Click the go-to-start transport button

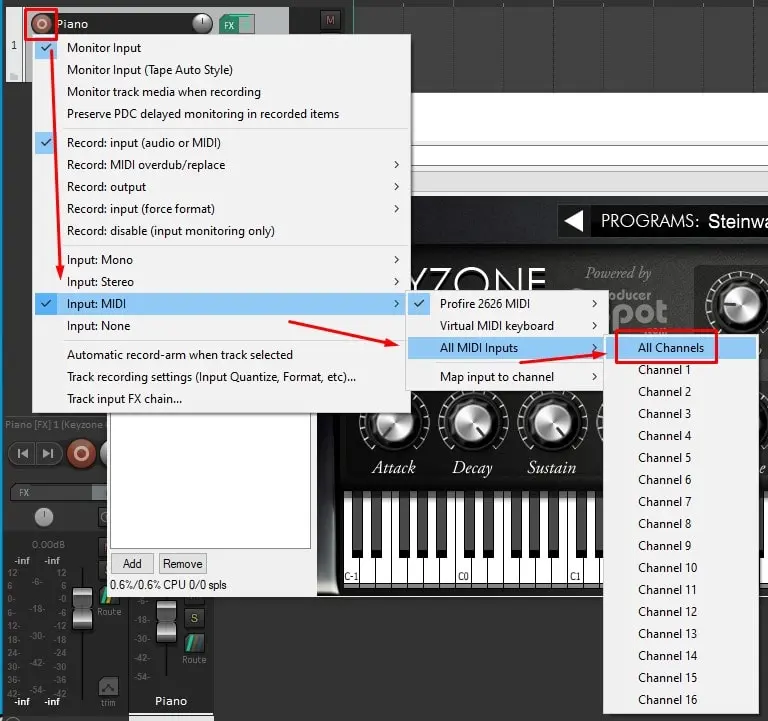point(23,454)
